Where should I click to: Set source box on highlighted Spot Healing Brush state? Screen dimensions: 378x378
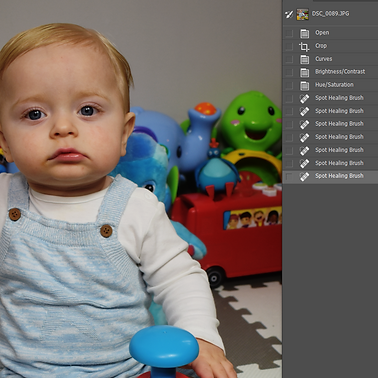(289, 176)
